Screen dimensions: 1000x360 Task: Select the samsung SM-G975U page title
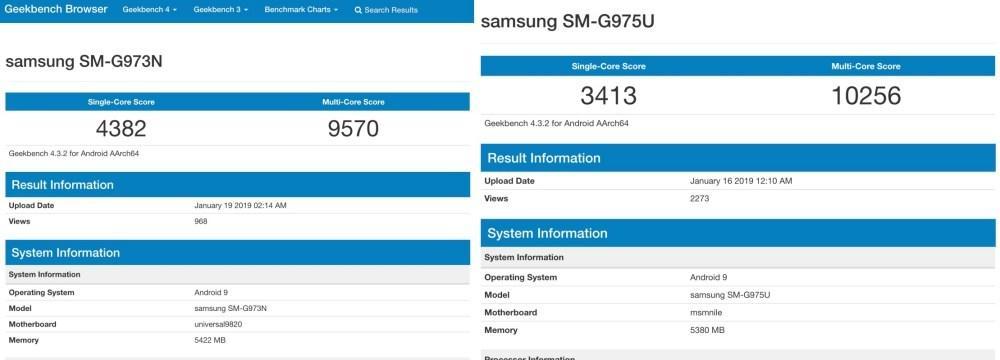pyautogui.click(x=568, y=22)
